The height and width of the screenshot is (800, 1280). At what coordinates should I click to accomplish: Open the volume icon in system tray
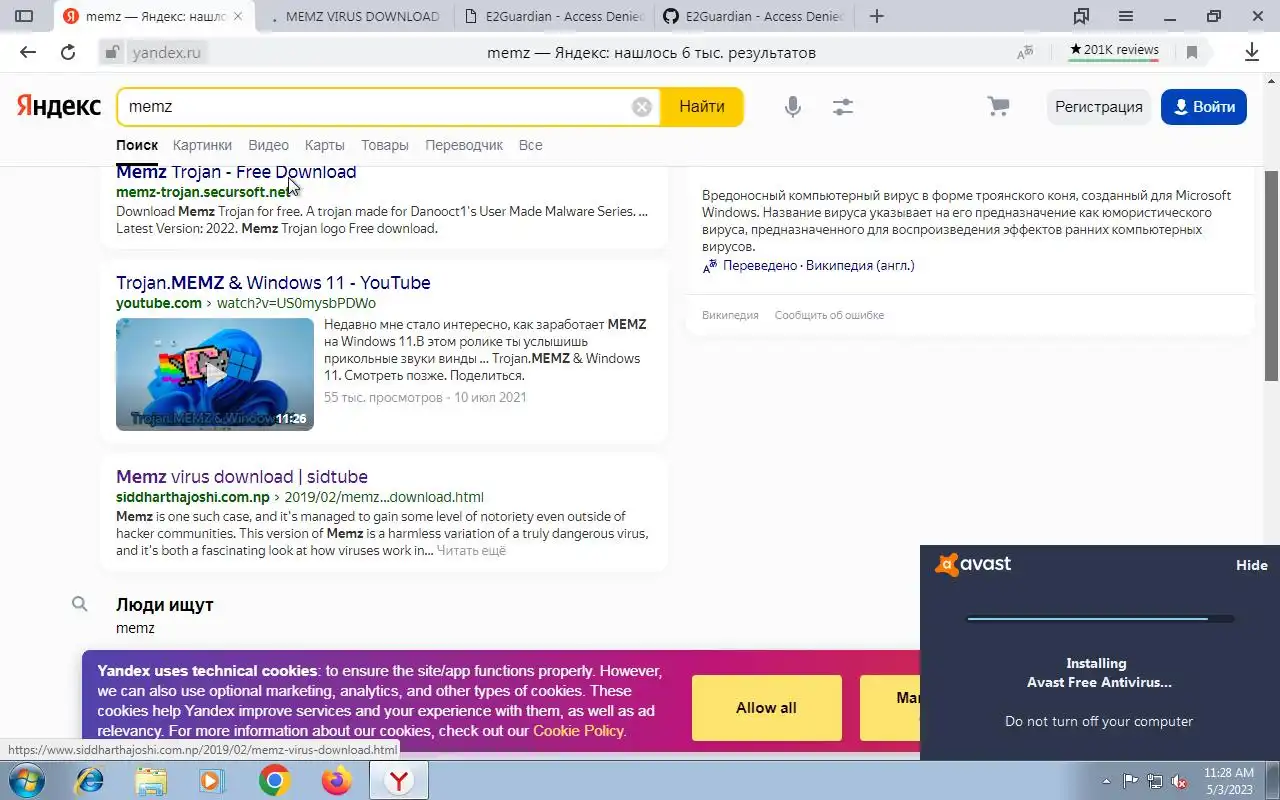(1179, 781)
